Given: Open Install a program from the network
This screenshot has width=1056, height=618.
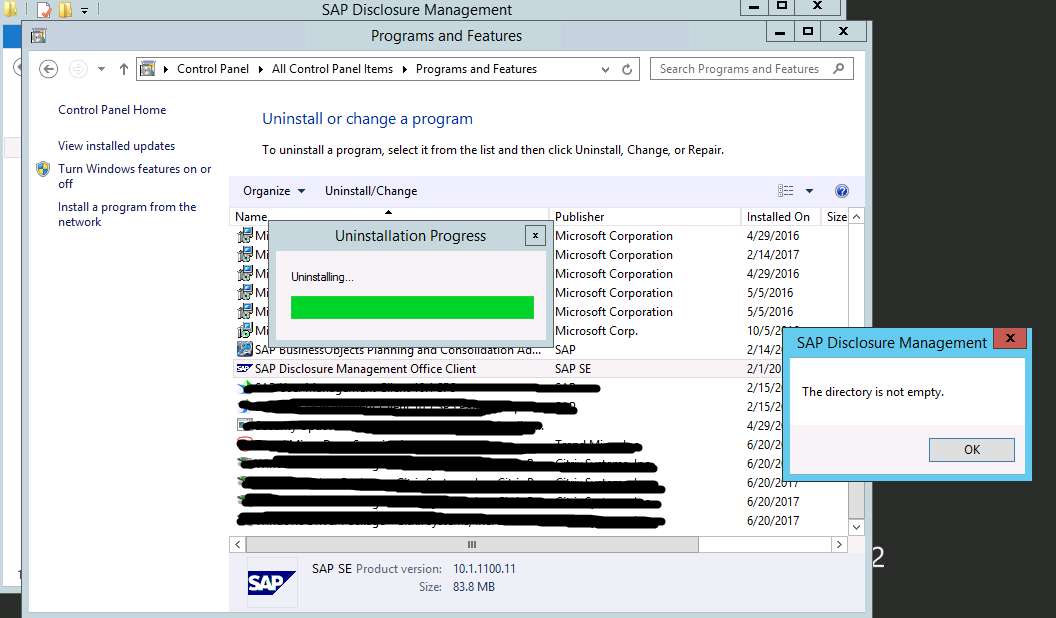Looking at the screenshot, I should coord(127,214).
